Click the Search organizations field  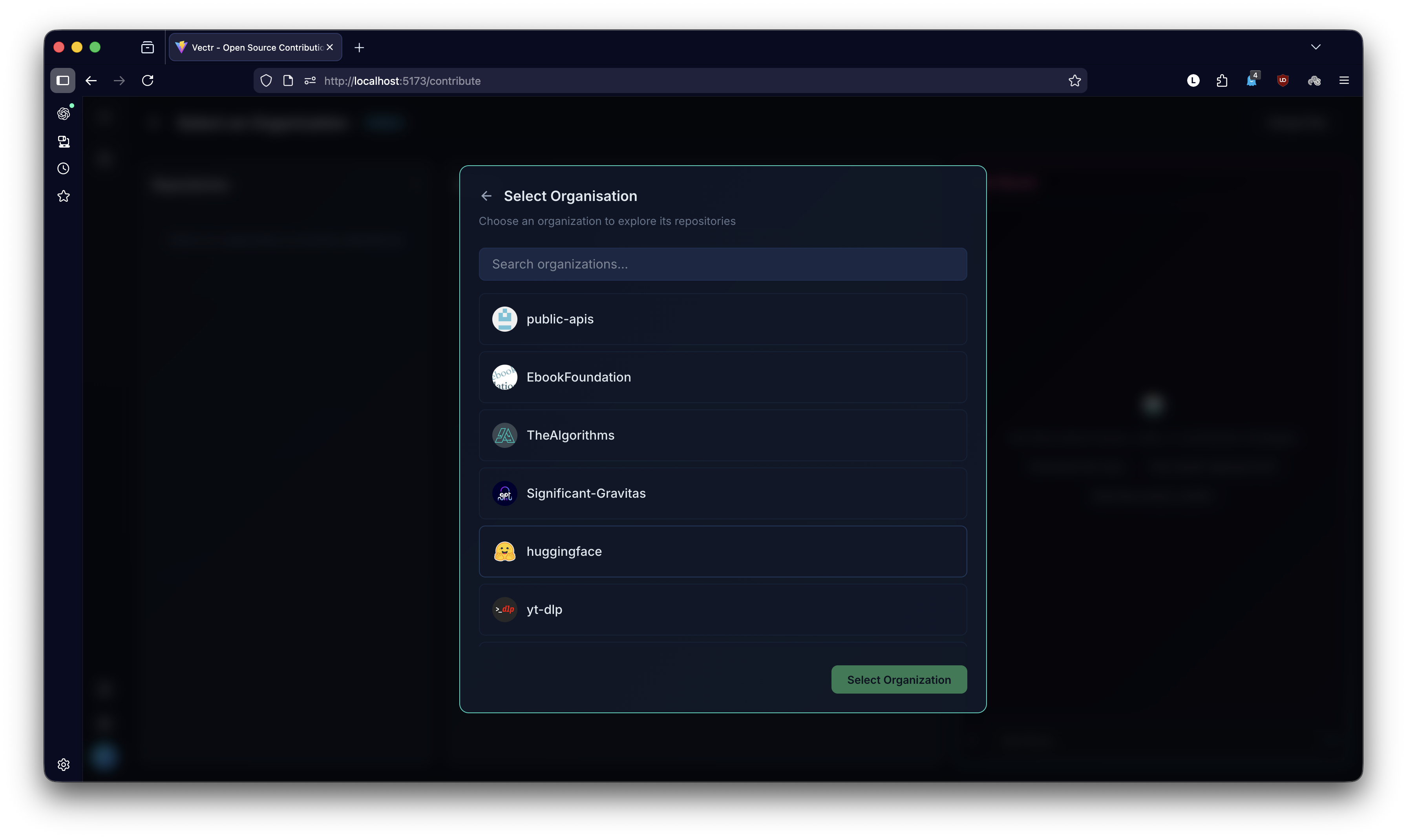722,264
